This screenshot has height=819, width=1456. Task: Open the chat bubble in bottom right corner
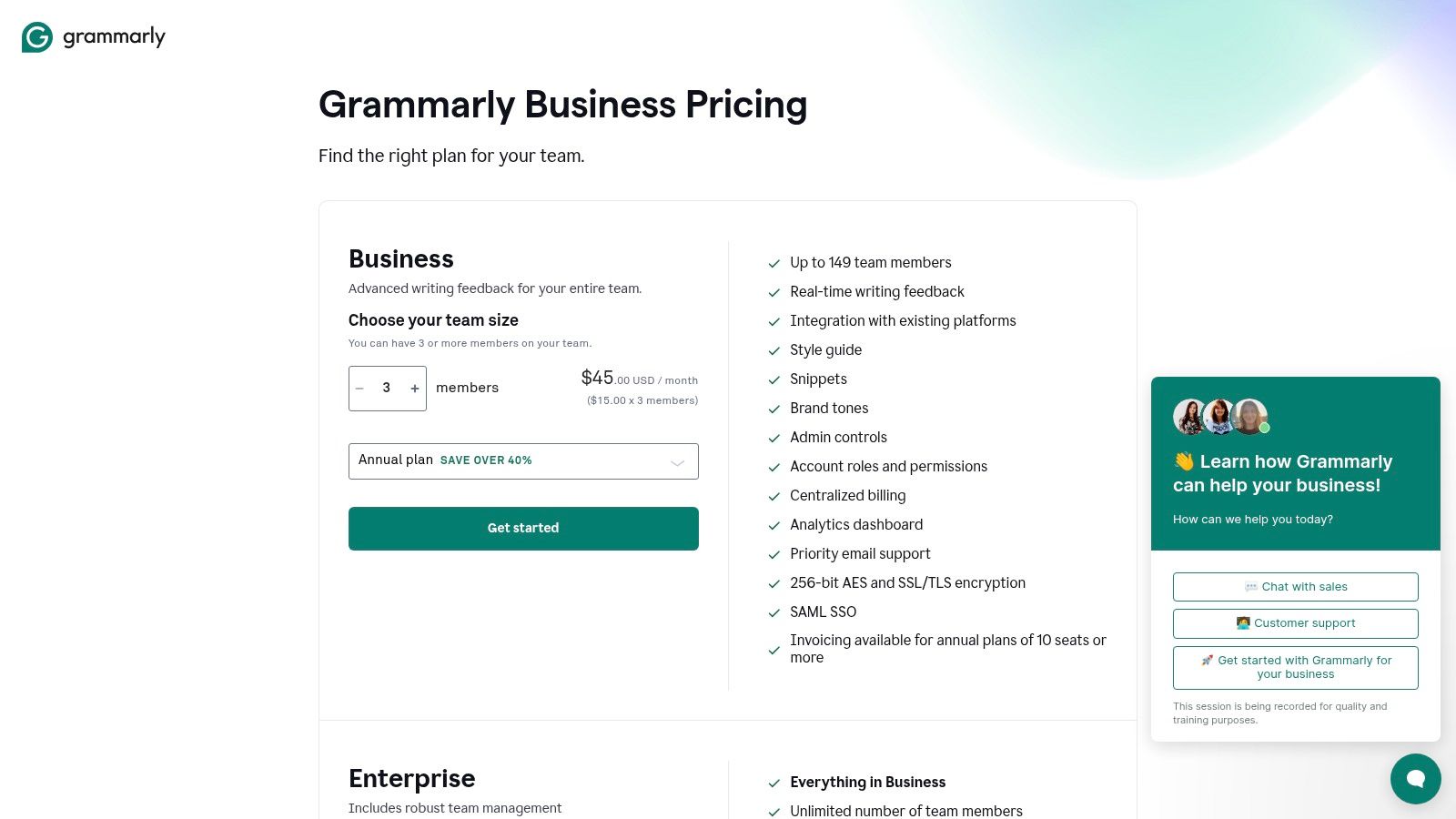click(1415, 778)
